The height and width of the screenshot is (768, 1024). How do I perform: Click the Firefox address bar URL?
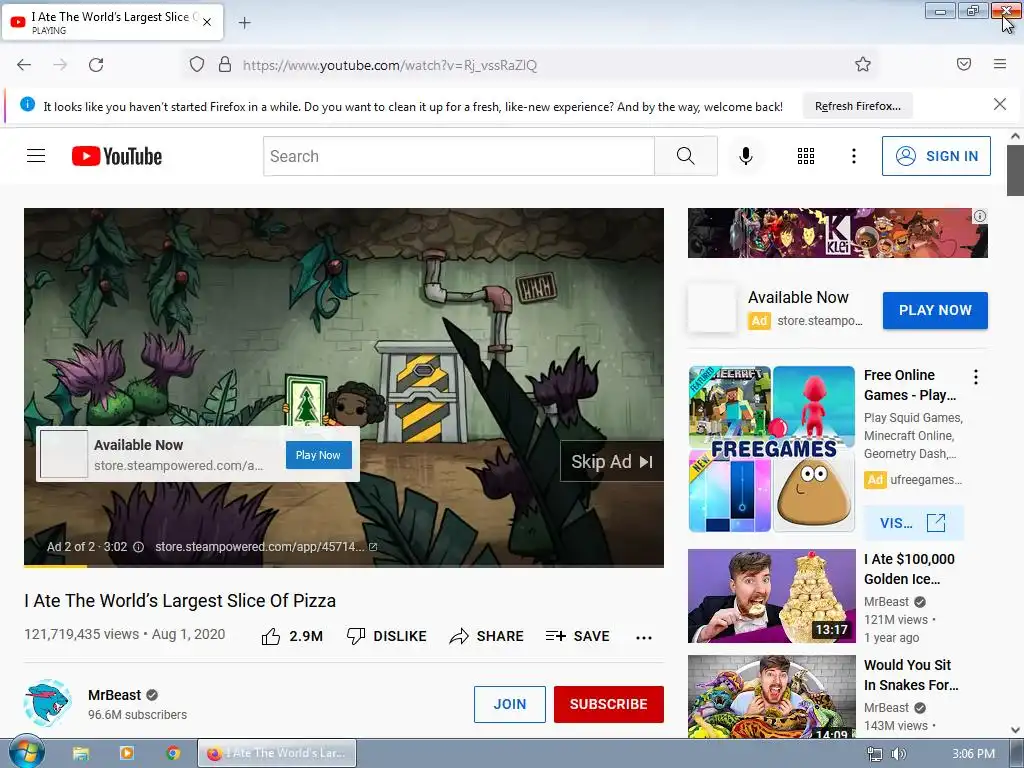[x=390, y=65]
